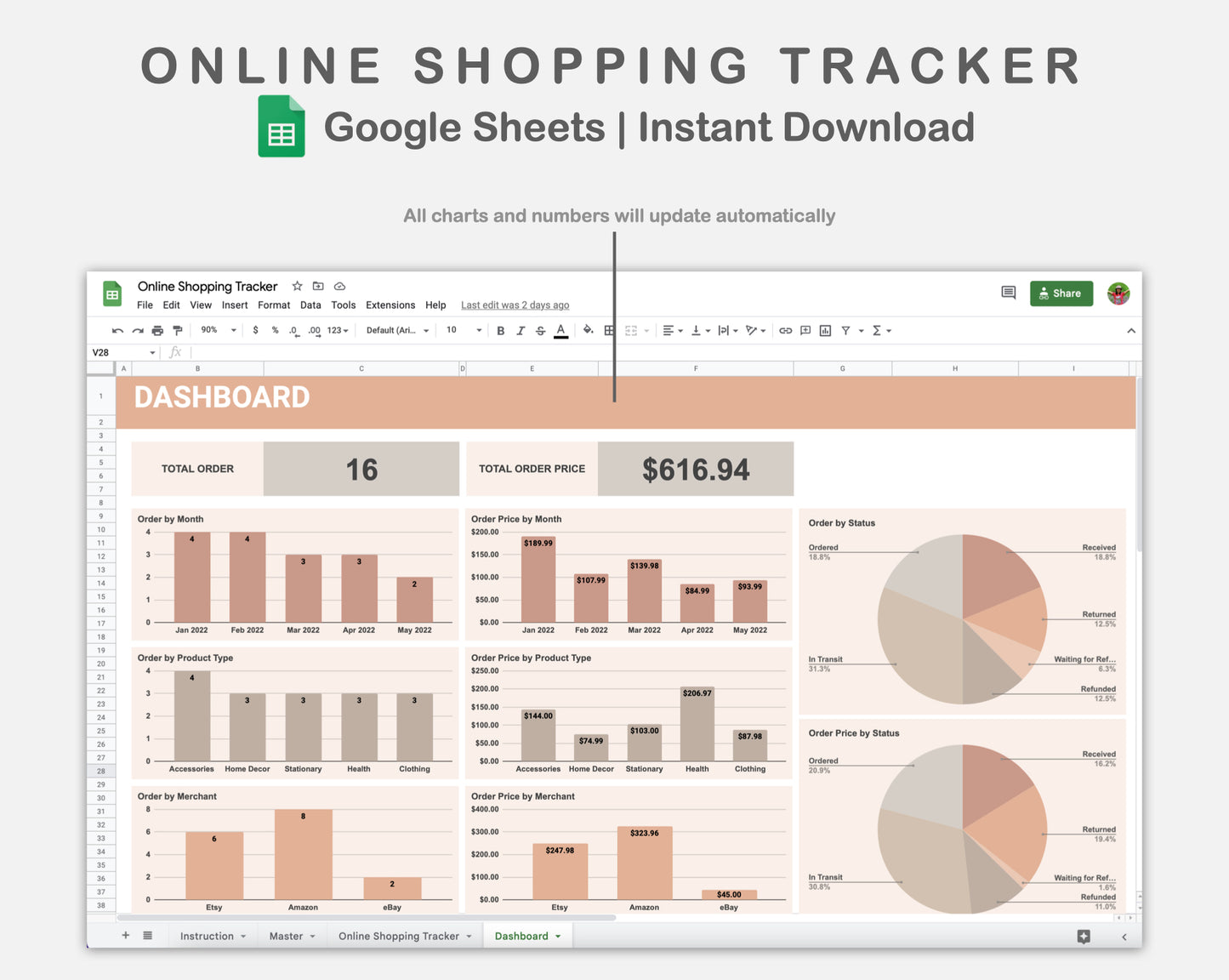Click the Create a filter icon
1229x980 pixels.
coord(845,330)
